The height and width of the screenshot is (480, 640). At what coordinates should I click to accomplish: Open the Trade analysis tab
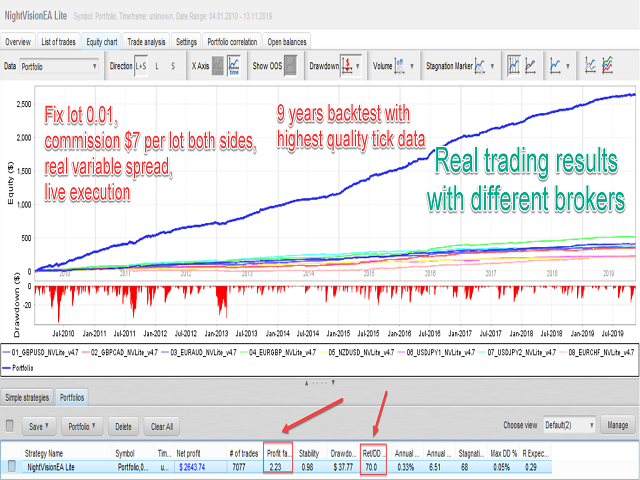pyautogui.click(x=146, y=42)
